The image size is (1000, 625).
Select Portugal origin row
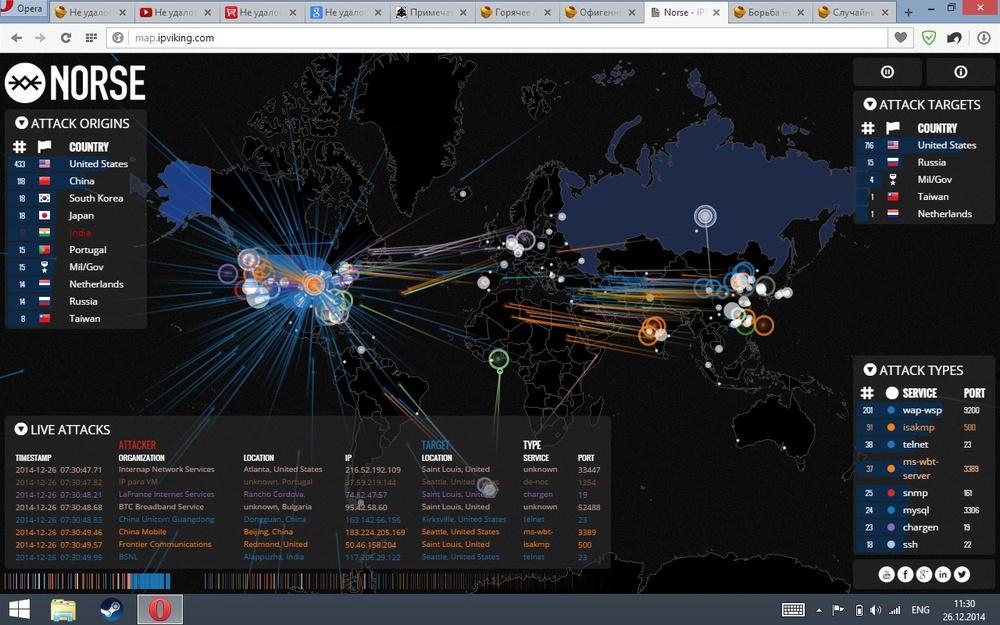point(77,250)
